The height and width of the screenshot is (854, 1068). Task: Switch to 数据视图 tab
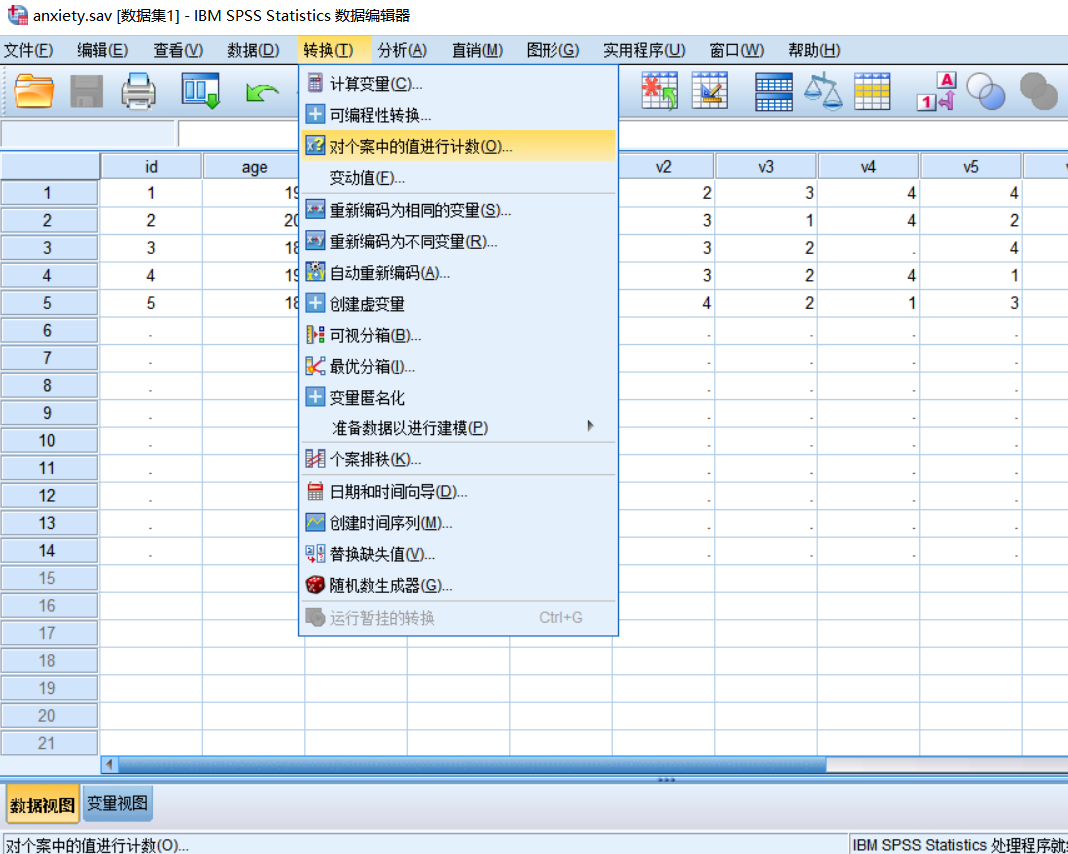point(42,804)
